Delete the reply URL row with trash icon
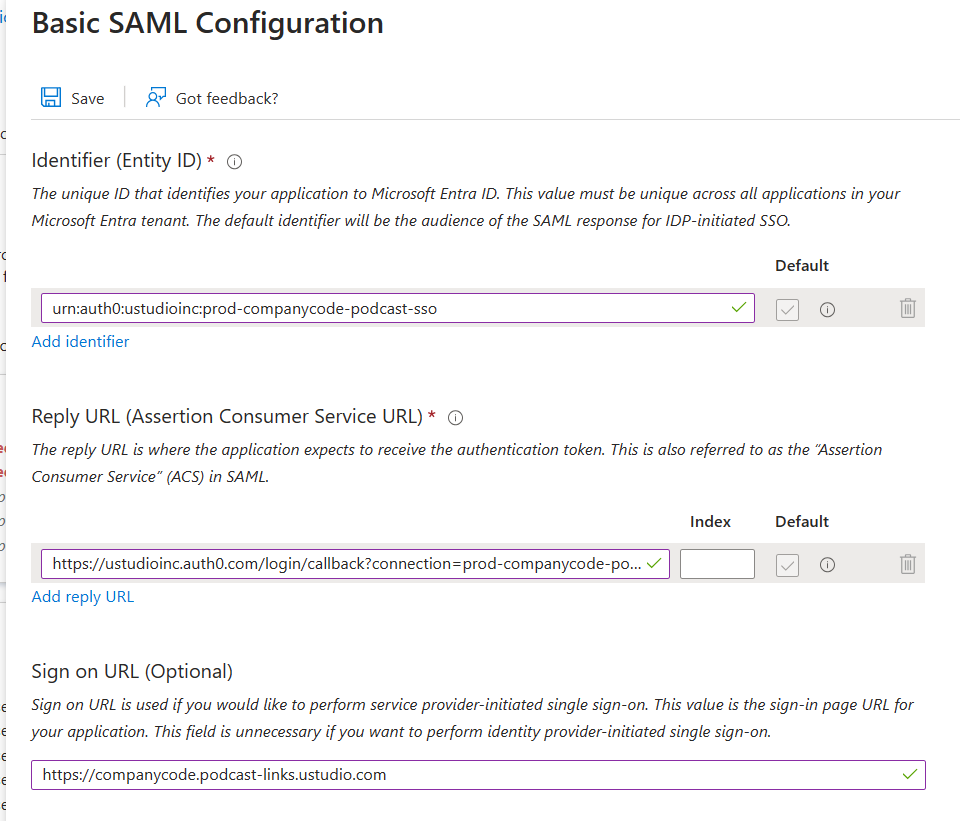Screen dimensions: 960x821 click(x=908, y=563)
